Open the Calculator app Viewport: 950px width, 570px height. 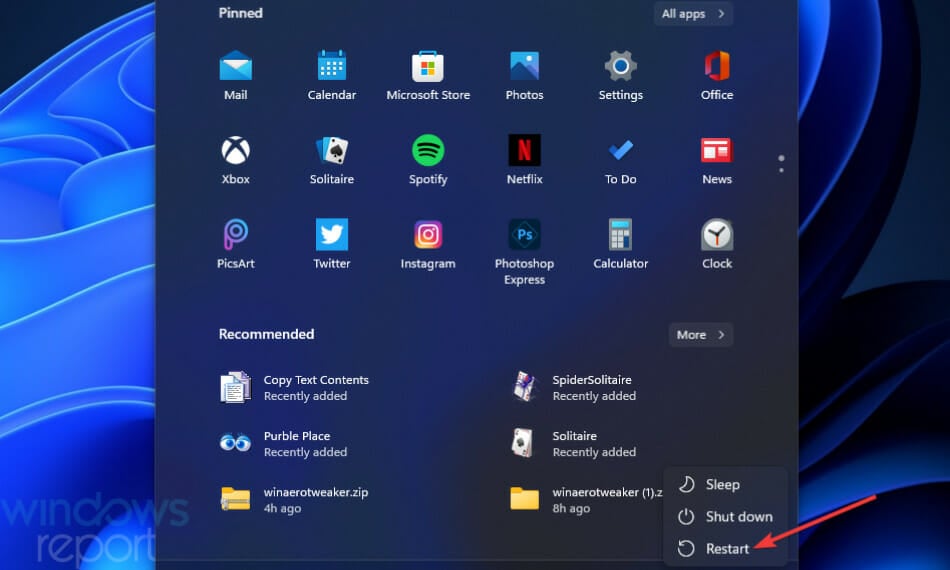point(620,244)
